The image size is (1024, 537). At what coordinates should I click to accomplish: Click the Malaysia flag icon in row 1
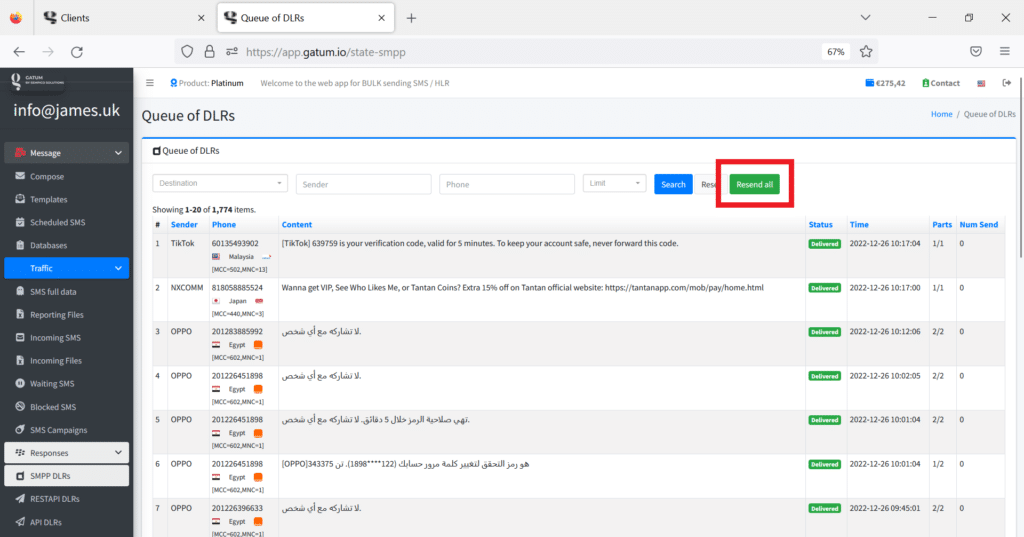(x=216, y=257)
